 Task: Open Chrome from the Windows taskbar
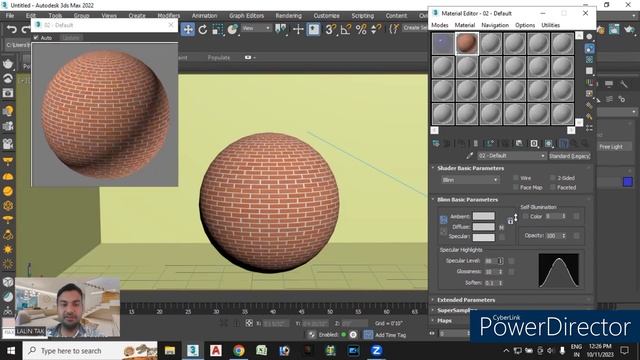pos(239,351)
